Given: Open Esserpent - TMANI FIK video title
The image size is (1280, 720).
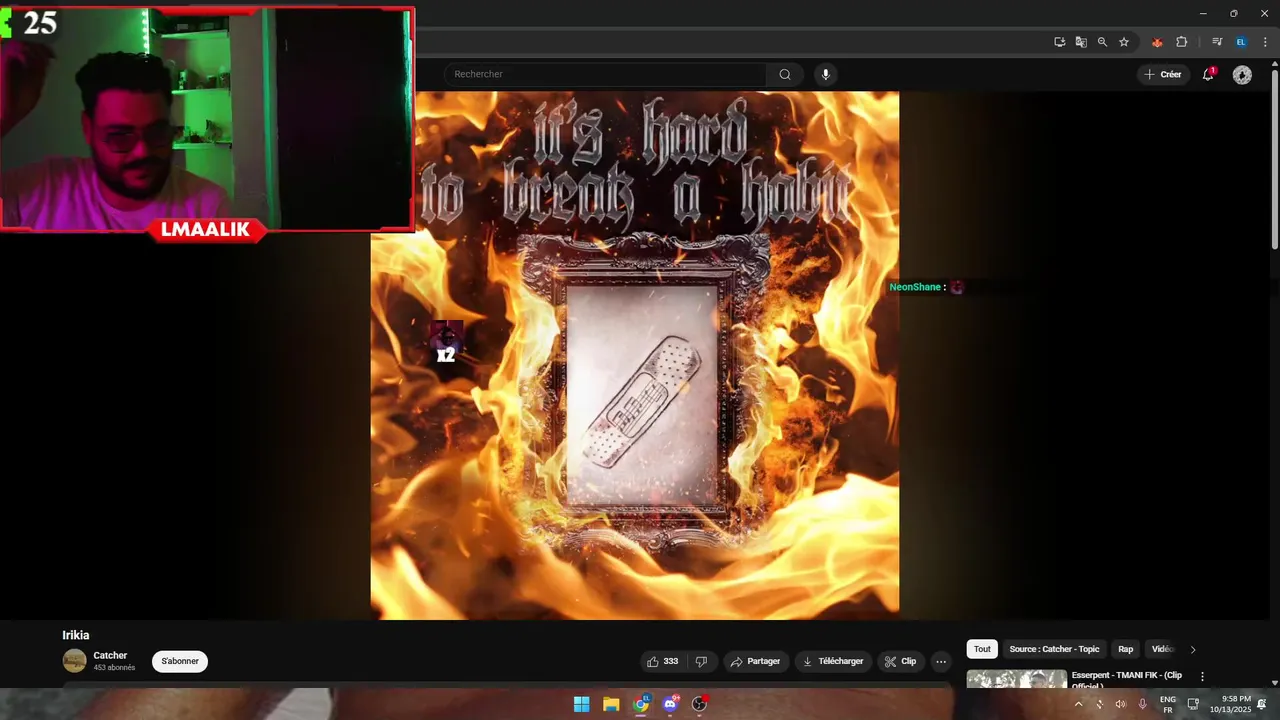Looking at the screenshot, I should tap(1127, 679).
